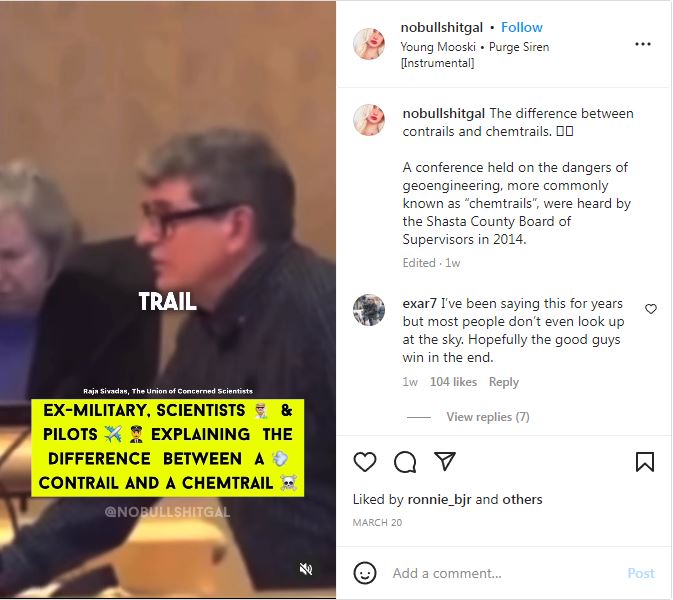Image resolution: width=673 pixels, height=600 pixels.
Task: Reply to exar7's comment
Action: click(x=503, y=382)
